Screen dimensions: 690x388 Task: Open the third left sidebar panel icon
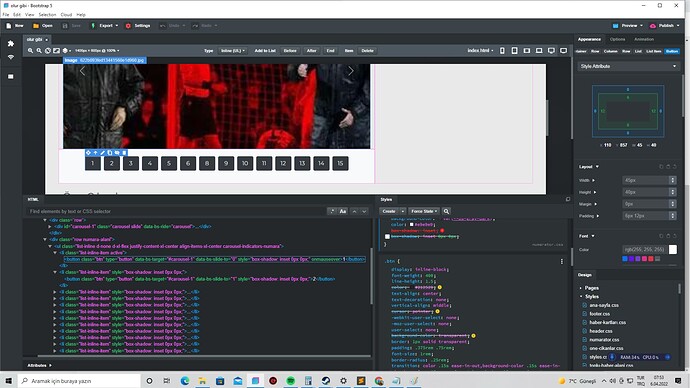click(x=11, y=77)
